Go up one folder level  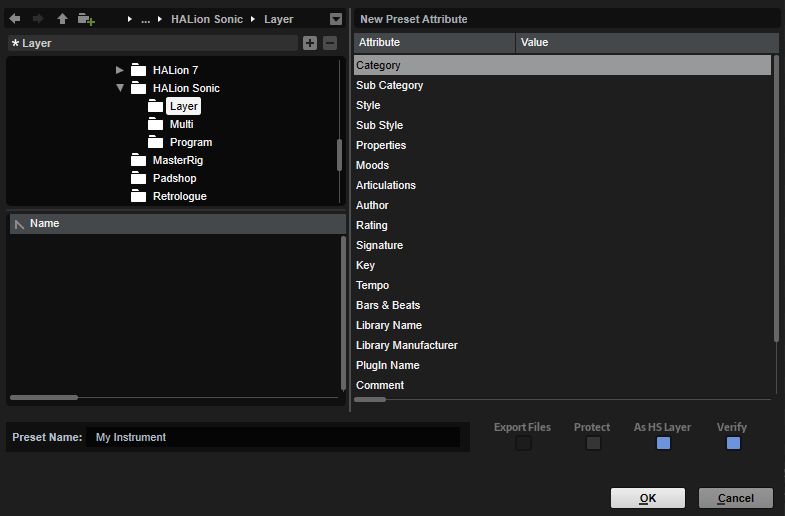point(62,19)
